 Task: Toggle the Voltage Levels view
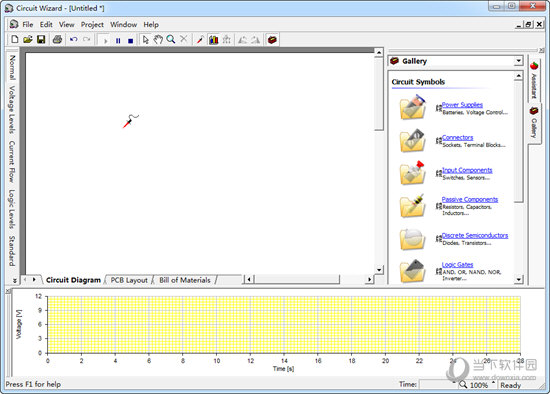click(12, 109)
